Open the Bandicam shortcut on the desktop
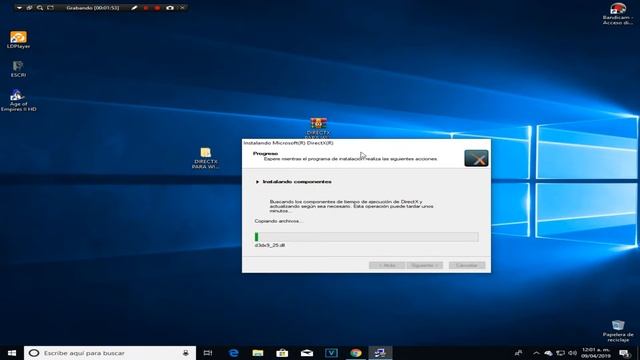 [x=618, y=14]
